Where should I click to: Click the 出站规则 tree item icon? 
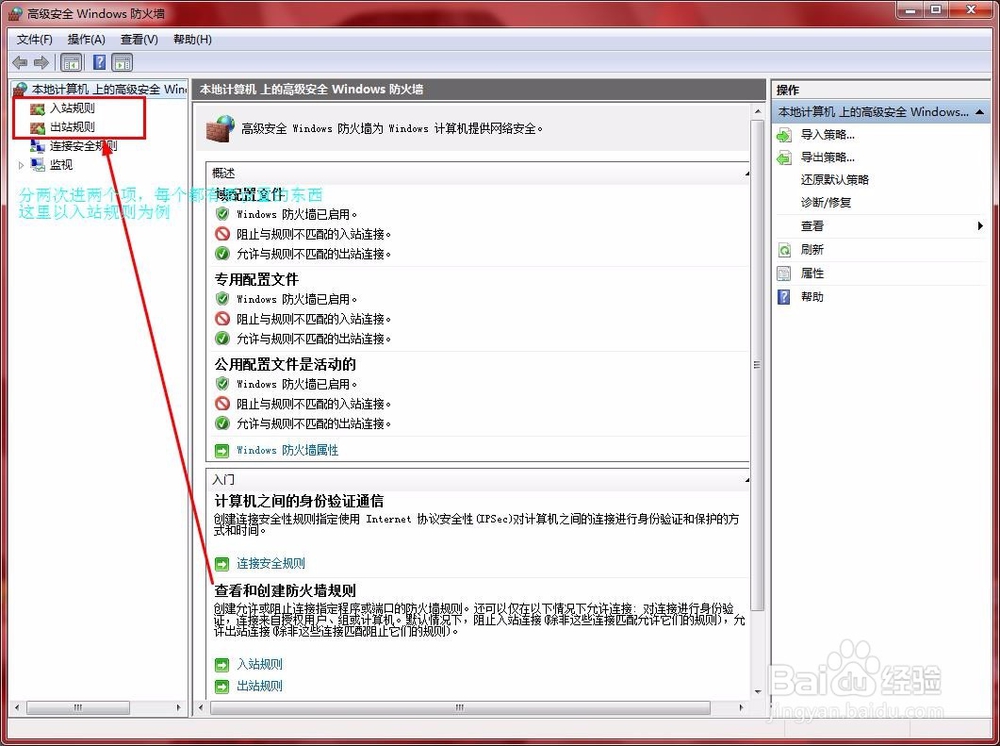(38, 128)
